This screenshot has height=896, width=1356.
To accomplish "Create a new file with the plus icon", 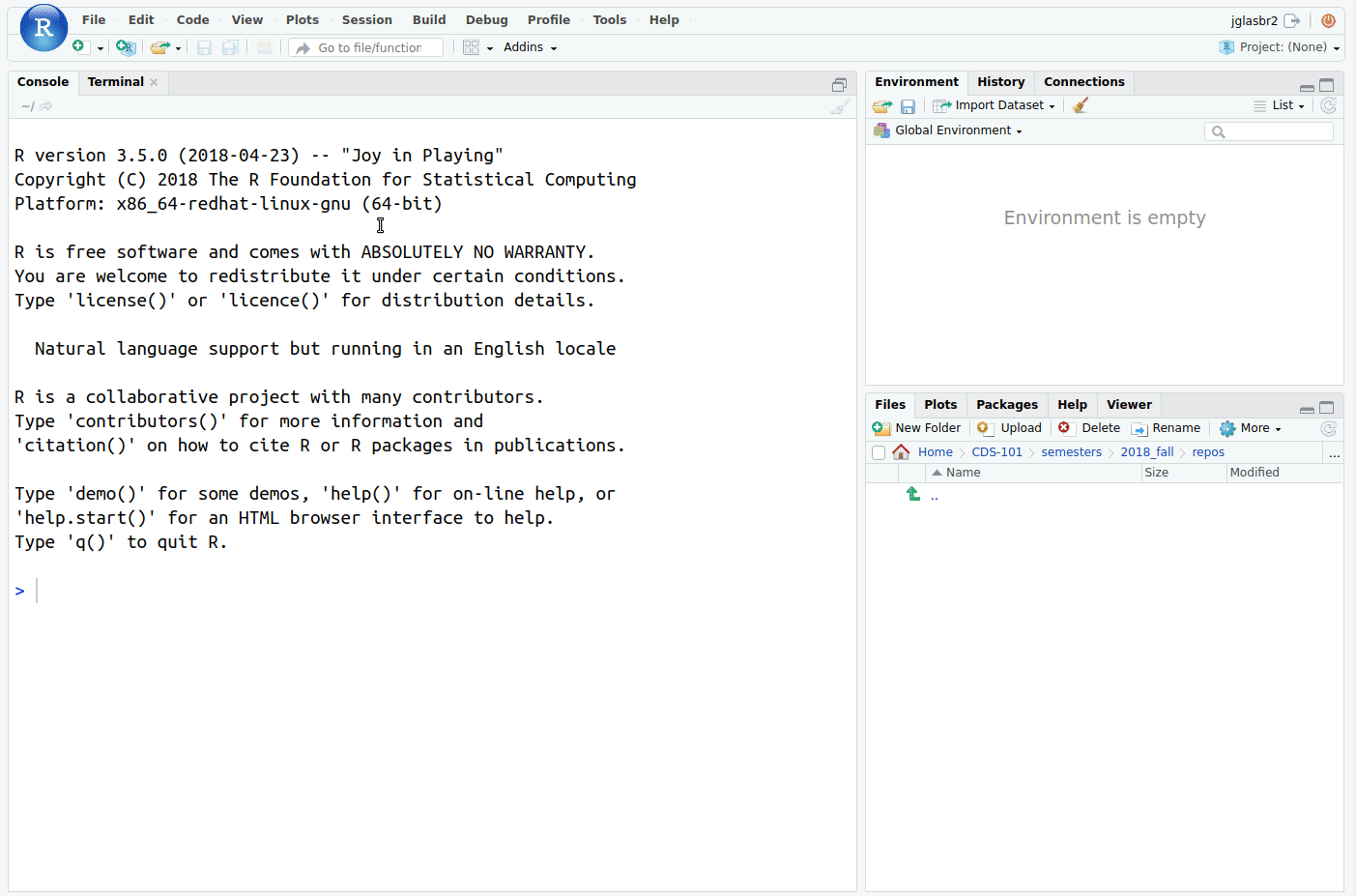I will click(x=79, y=46).
